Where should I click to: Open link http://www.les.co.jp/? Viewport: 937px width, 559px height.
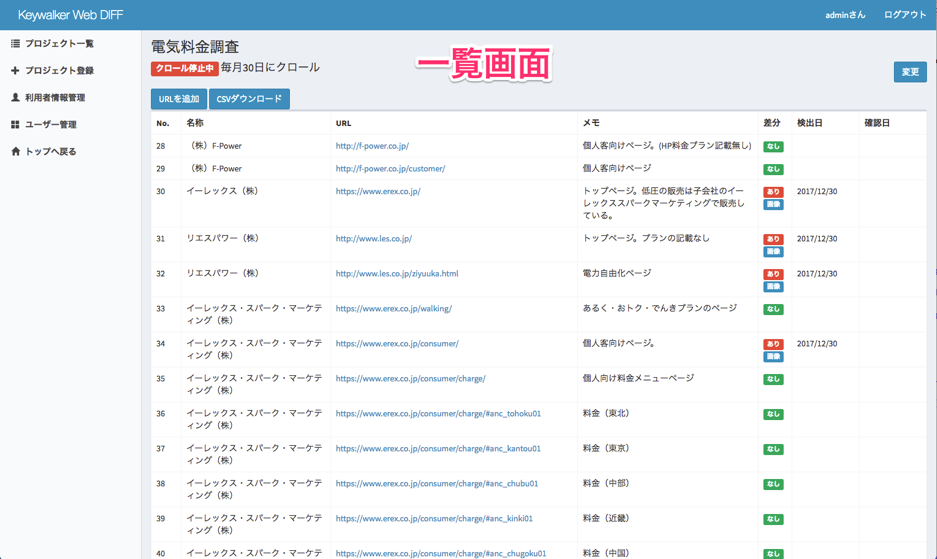coord(373,239)
